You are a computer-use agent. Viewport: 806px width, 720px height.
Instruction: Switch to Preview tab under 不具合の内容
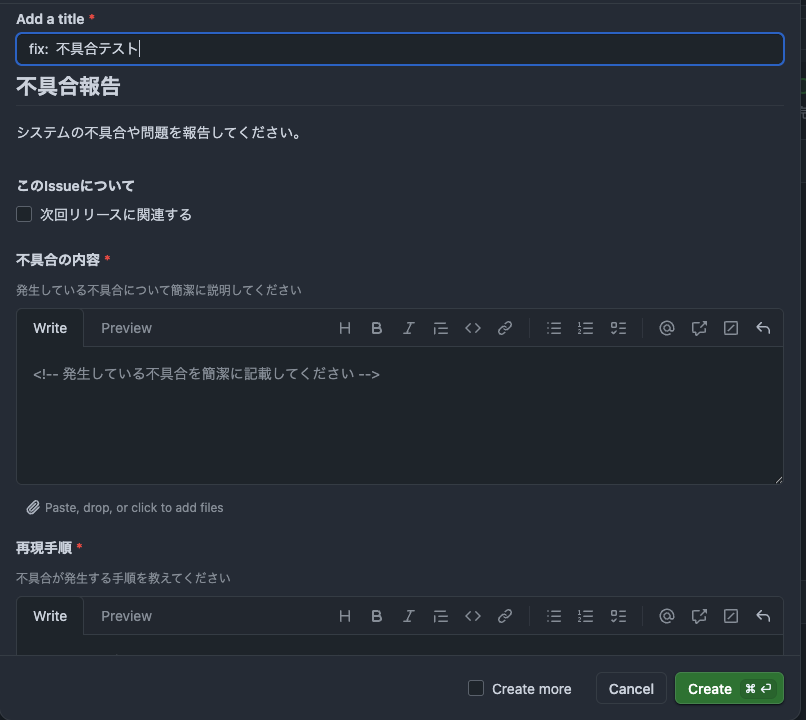tap(126, 328)
